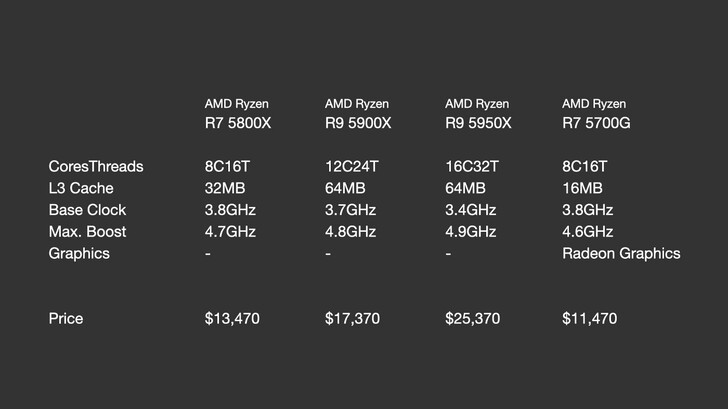Screen dimensions: 728x409
Task: Click the L3 Cache row label
Action: pos(80,188)
